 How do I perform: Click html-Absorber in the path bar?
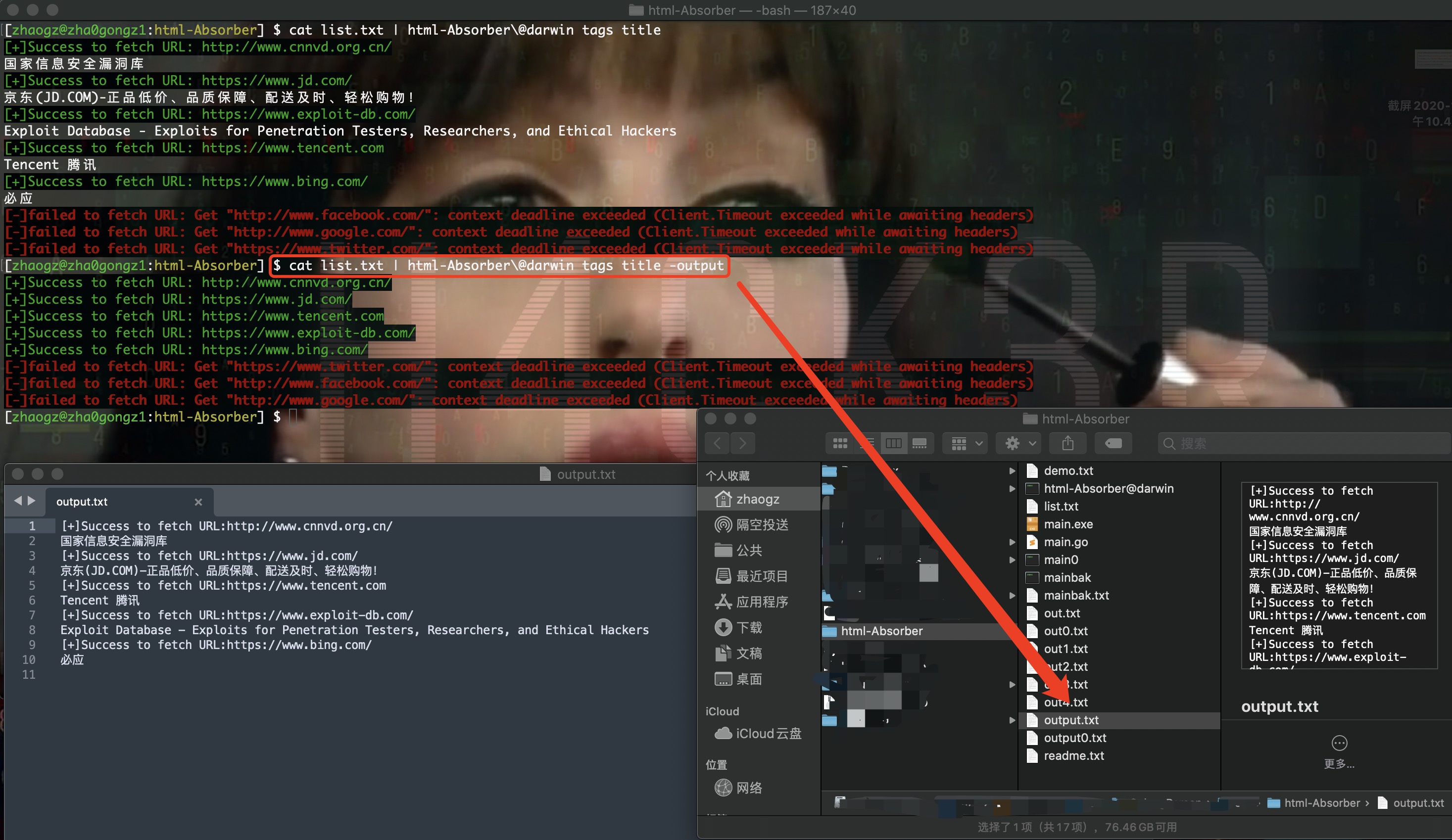1321,802
